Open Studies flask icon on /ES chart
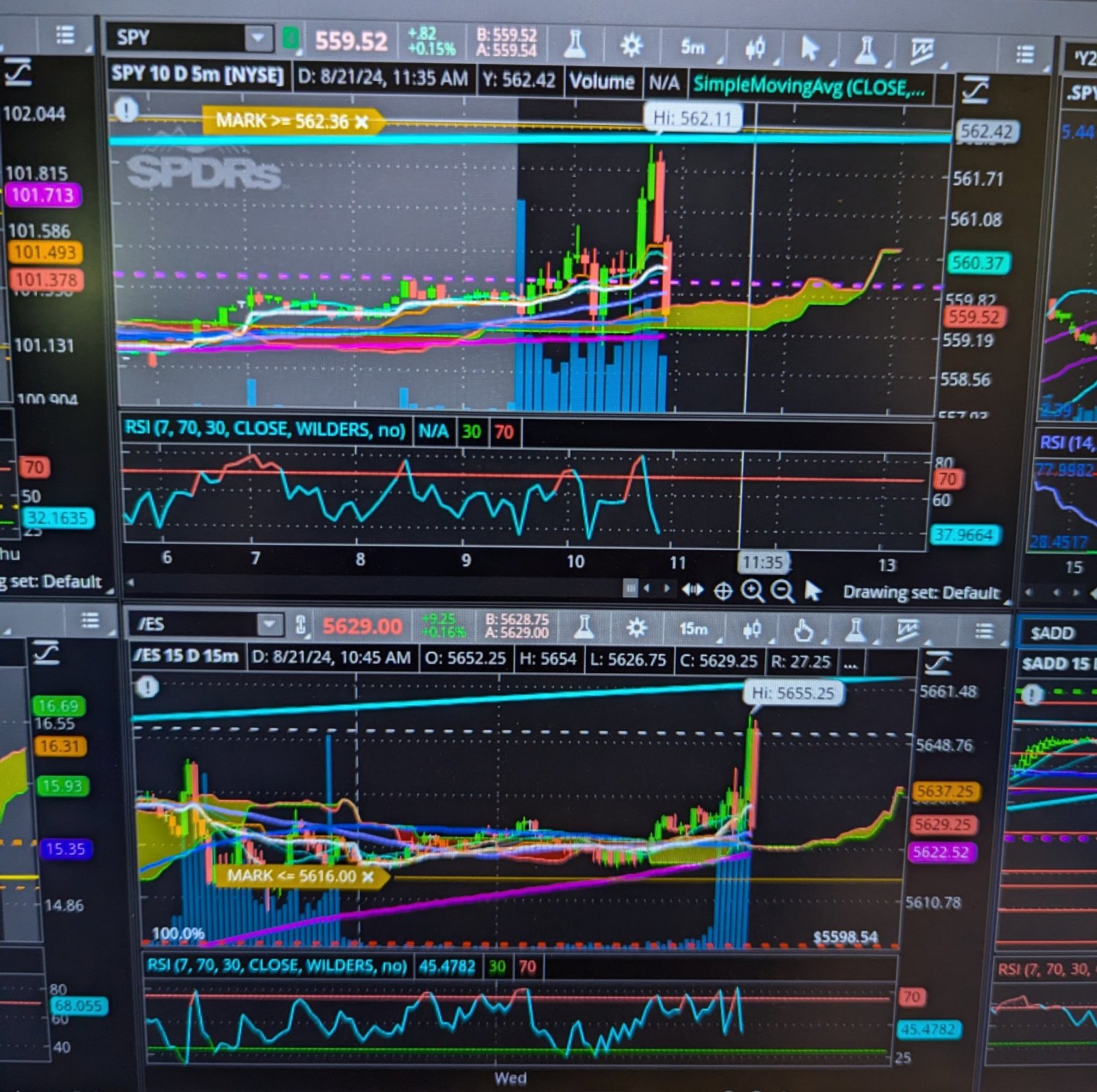1097x1092 pixels. pyautogui.click(x=583, y=627)
